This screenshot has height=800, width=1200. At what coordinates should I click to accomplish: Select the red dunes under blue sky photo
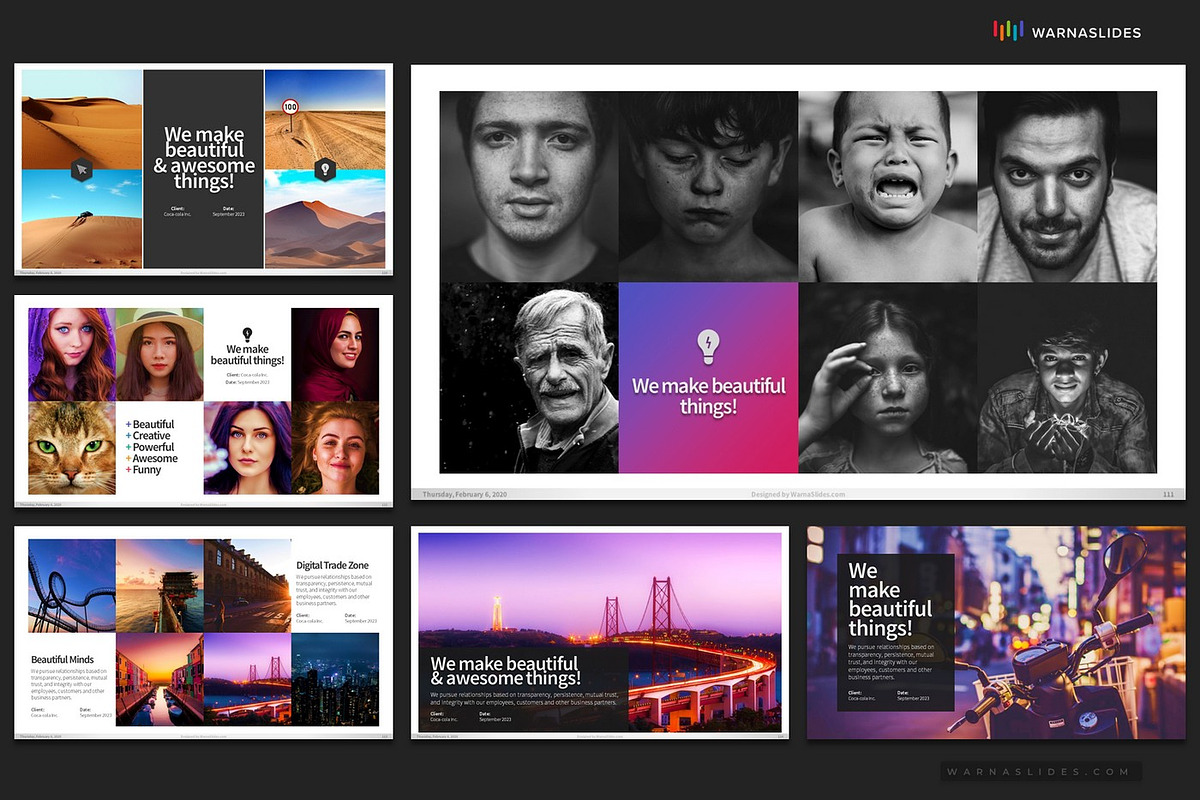pos(325,218)
